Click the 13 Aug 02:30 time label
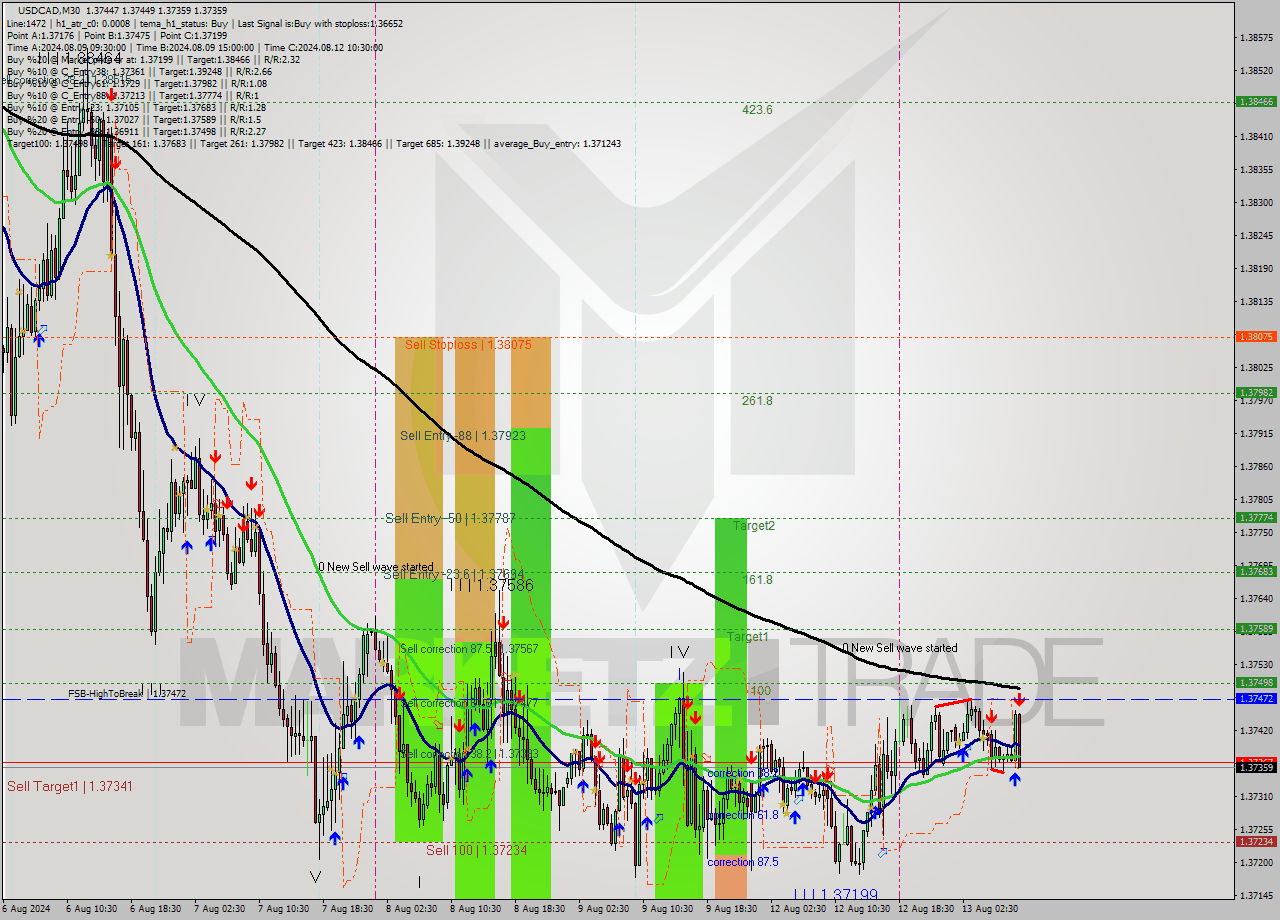 (x=990, y=909)
